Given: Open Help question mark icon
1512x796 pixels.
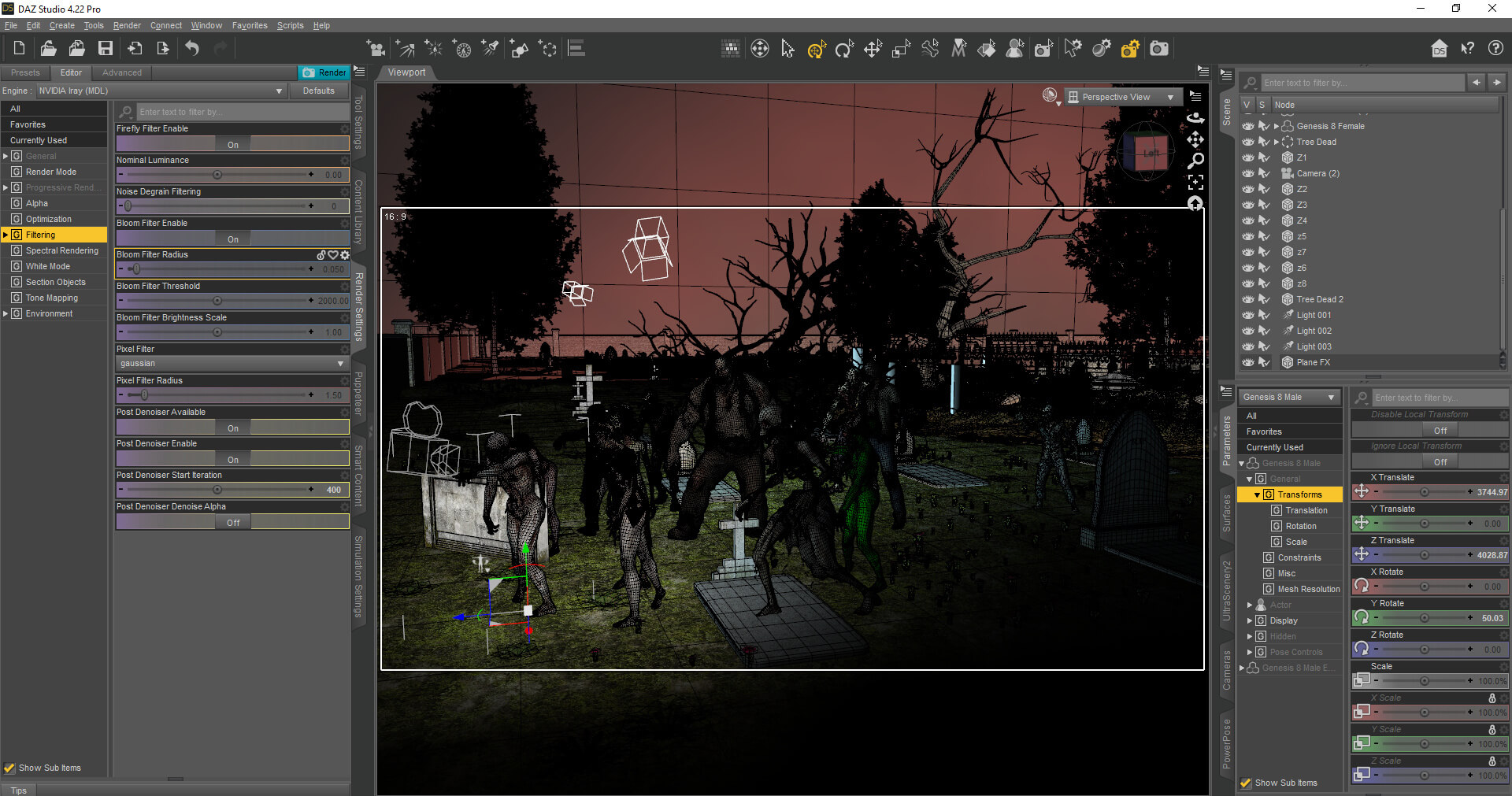Looking at the screenshot, I should [x=1495, y=49].
